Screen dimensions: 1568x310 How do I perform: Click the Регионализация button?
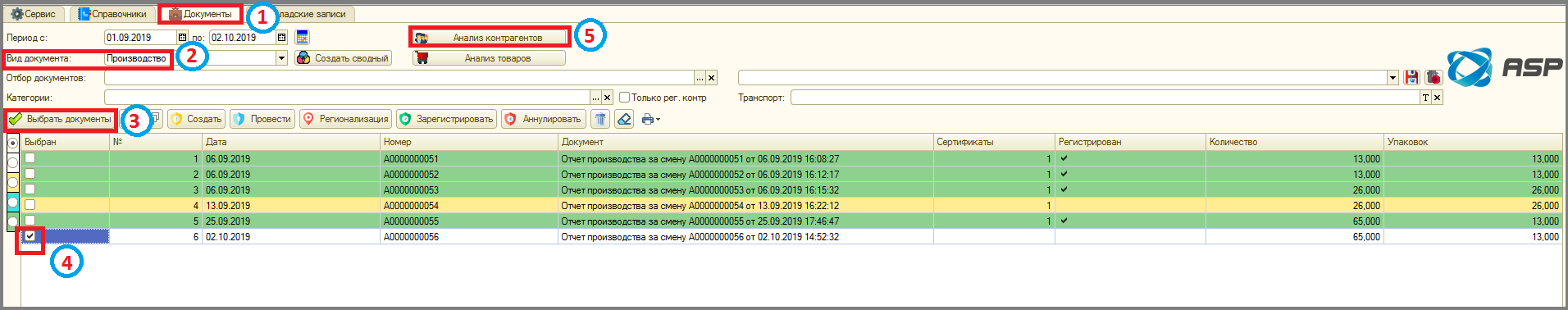coord(345,120)
